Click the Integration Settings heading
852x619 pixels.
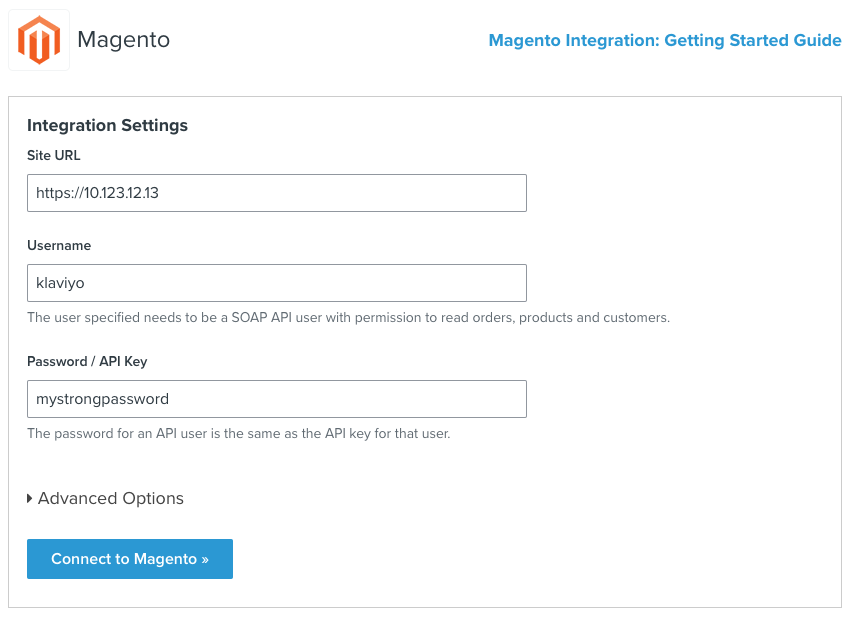pos(108,126)
